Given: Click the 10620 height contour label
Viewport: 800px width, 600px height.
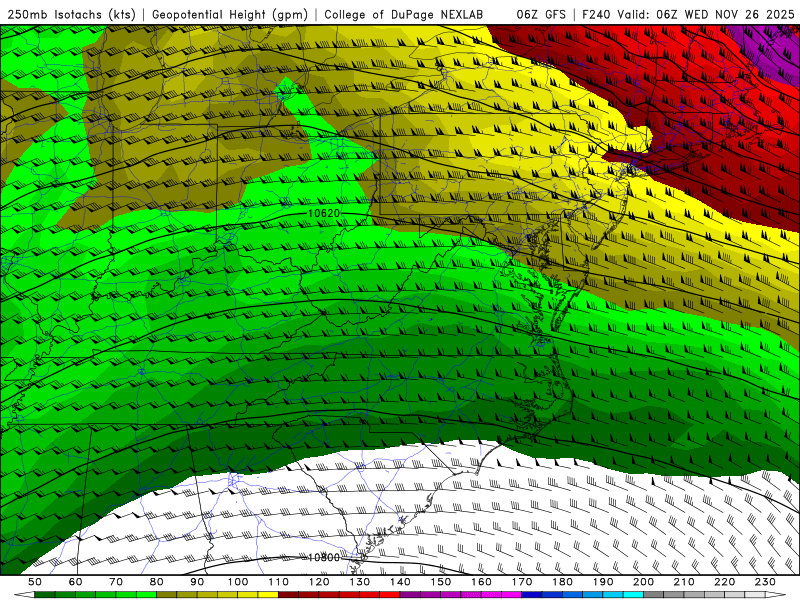Looking at the screenshot, I should [x=324, y=213].
